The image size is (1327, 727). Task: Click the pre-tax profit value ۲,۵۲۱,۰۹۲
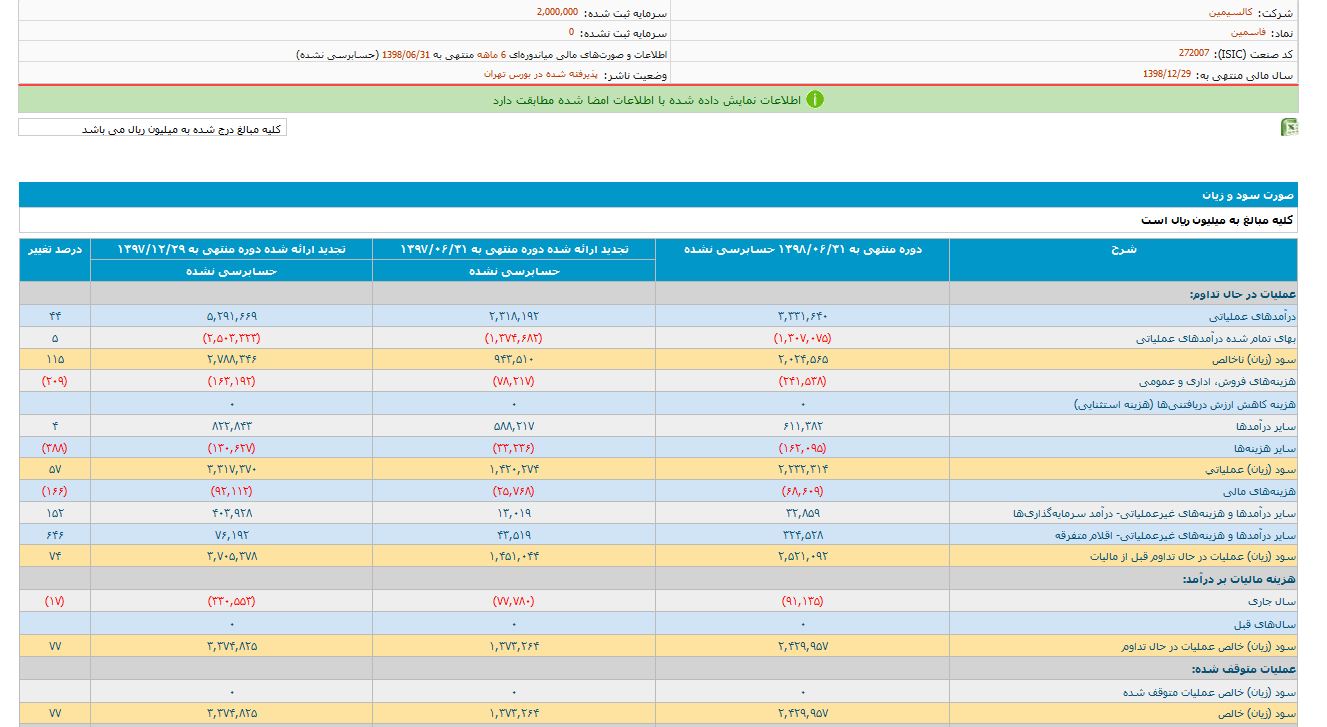[803, 558]
